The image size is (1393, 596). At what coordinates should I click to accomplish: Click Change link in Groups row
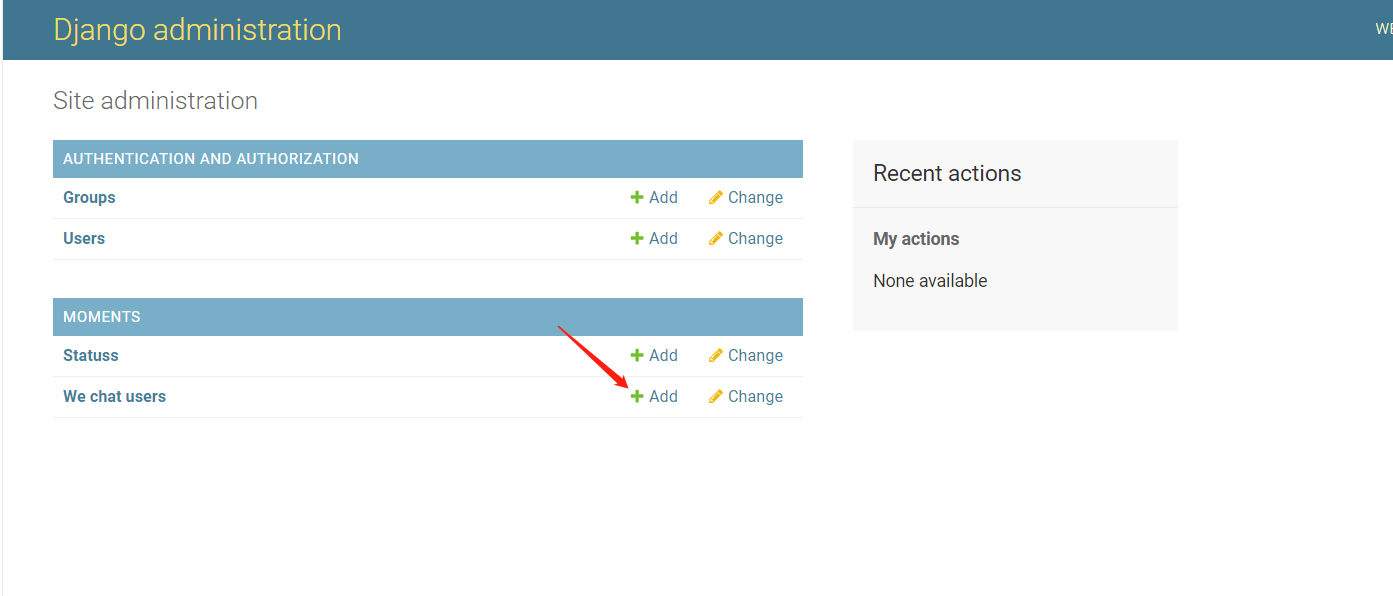(x=746, y=198)
